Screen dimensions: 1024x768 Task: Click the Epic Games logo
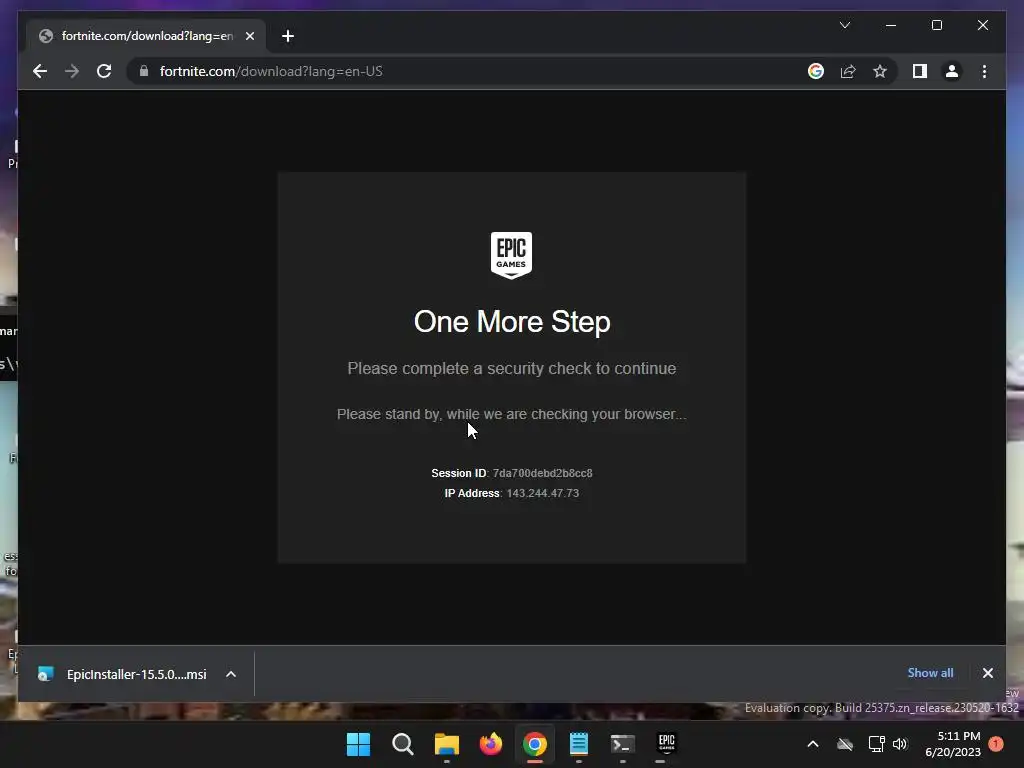[511, 255]
